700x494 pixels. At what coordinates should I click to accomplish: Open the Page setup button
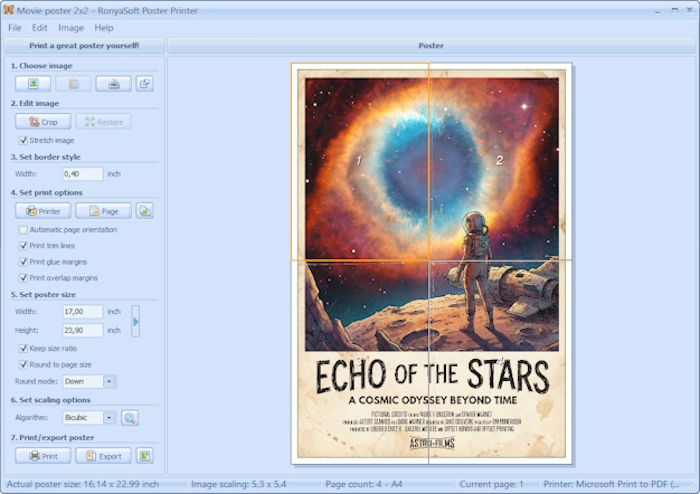pos(104,211)
